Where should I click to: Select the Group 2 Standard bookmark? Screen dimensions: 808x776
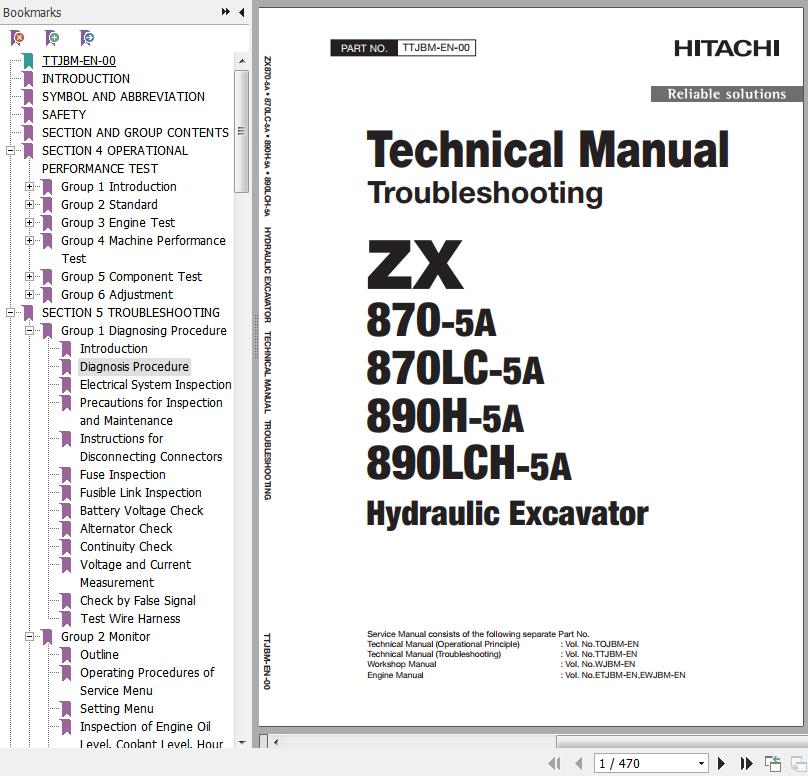pyautogui.click(x=109, y=205)
